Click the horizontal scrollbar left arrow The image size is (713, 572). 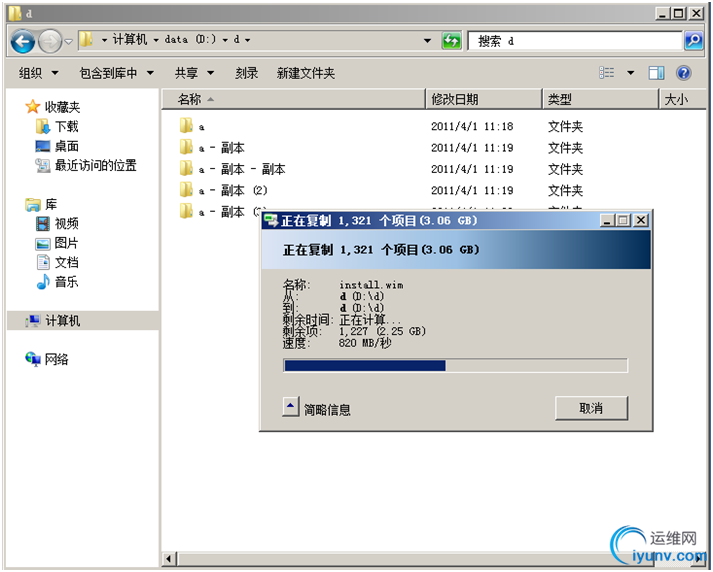pyautogui.click(x=169, y=558)
